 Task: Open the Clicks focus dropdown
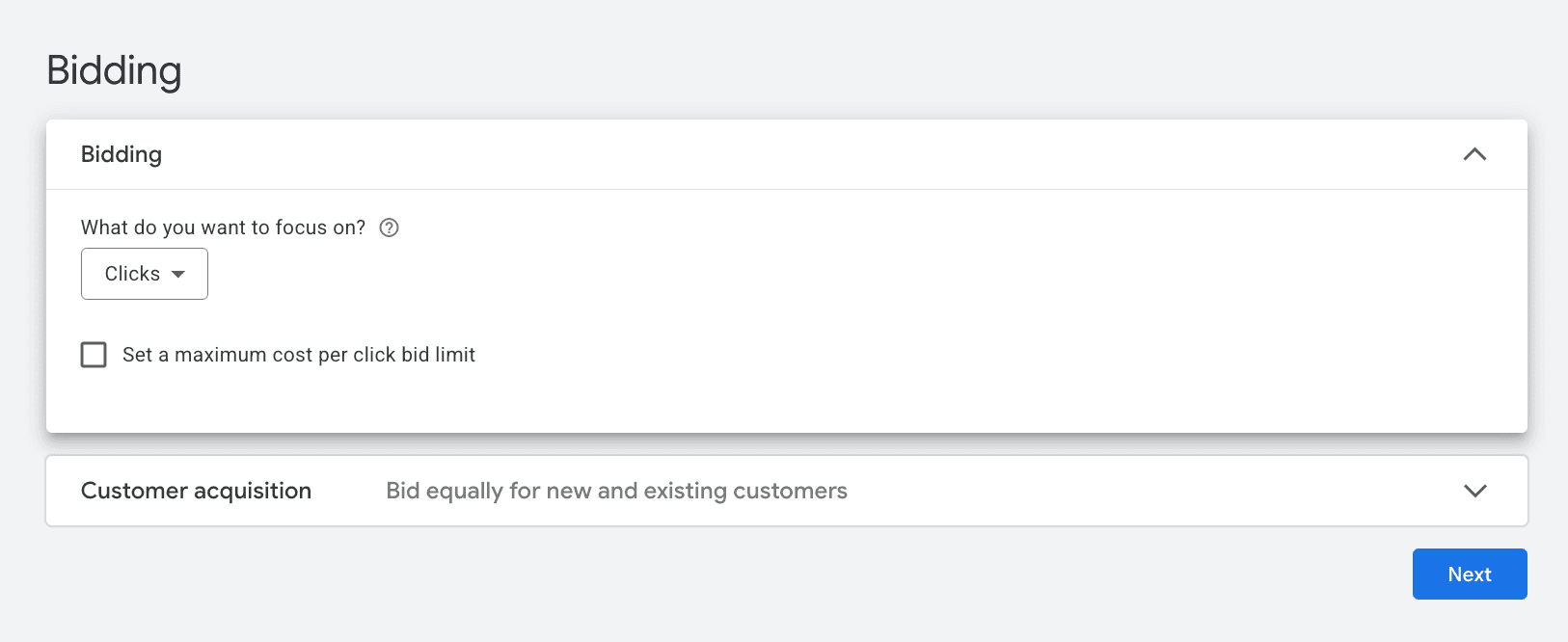click(x=145, y=274)
